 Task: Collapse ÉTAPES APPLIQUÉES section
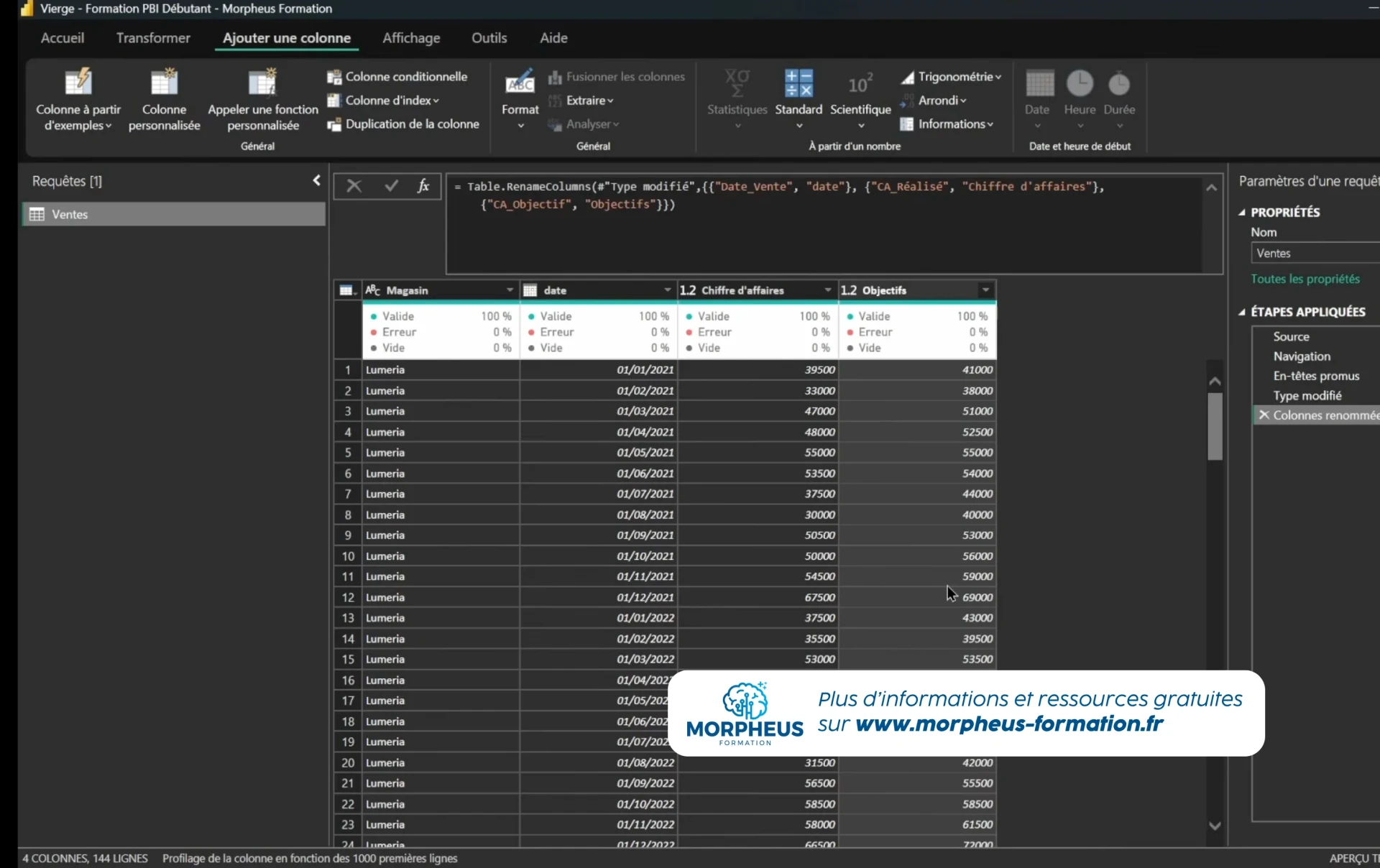pos(1242,312)
